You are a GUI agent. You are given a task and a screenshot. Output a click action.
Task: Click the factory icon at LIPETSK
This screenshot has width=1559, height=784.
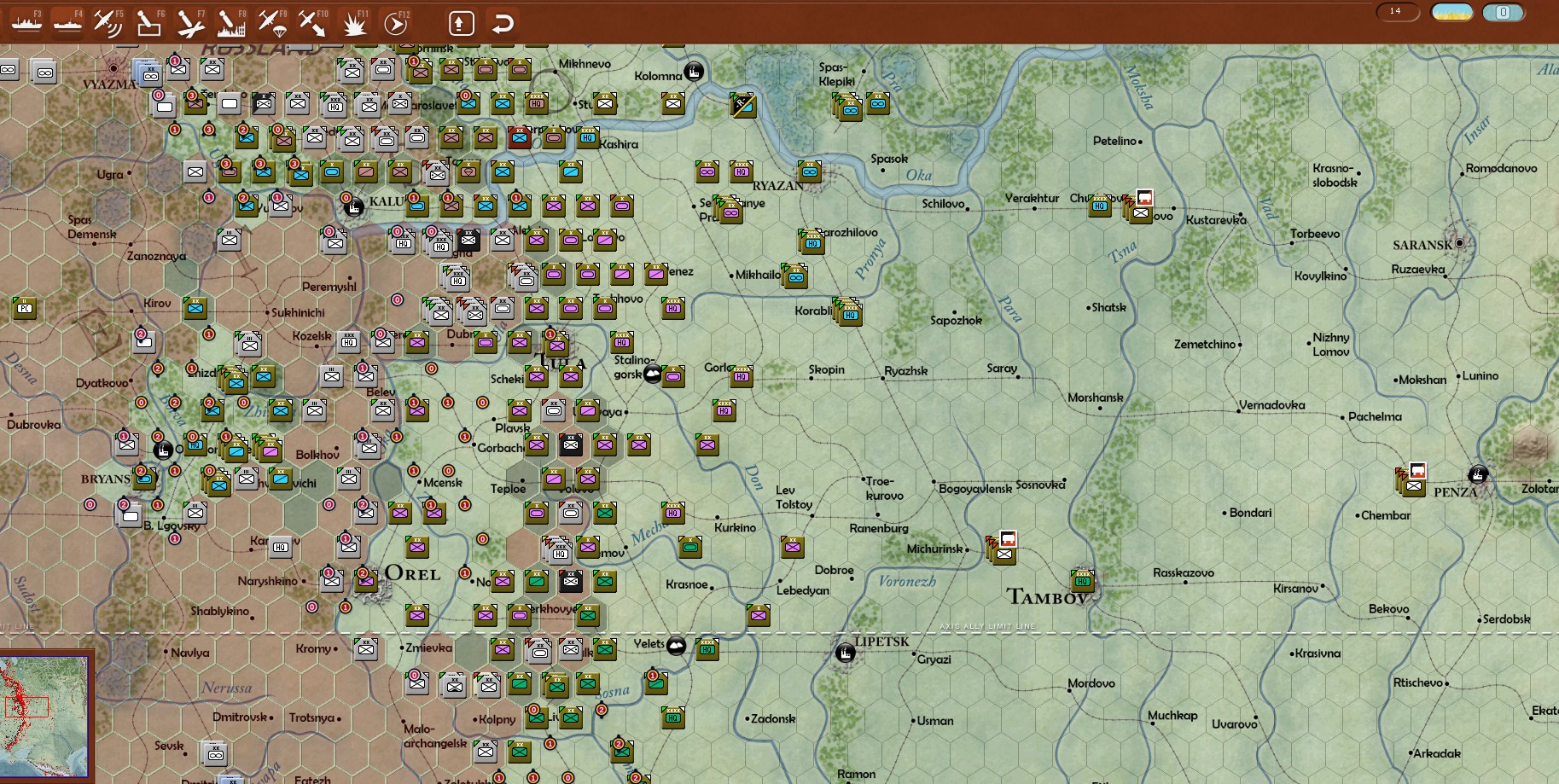845,653
